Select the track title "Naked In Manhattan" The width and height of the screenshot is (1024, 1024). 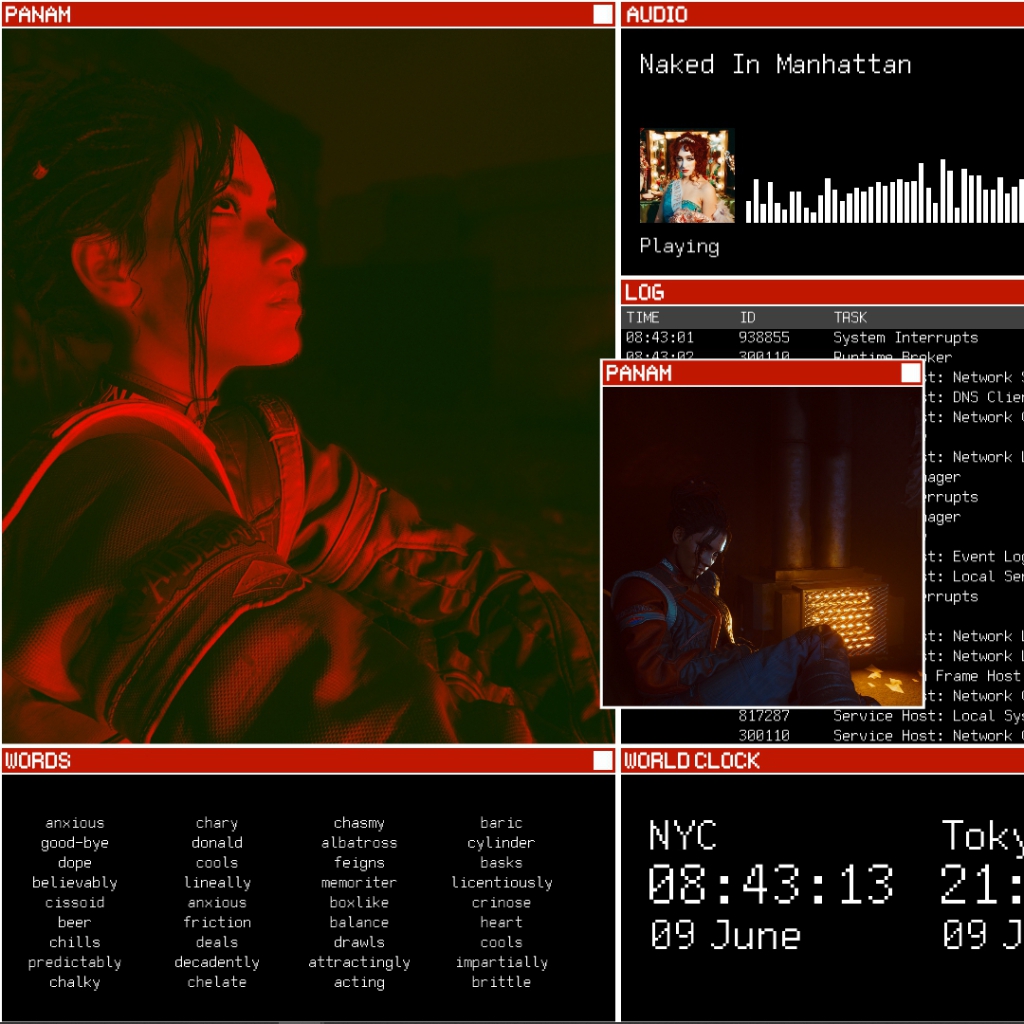click(775, 65)
